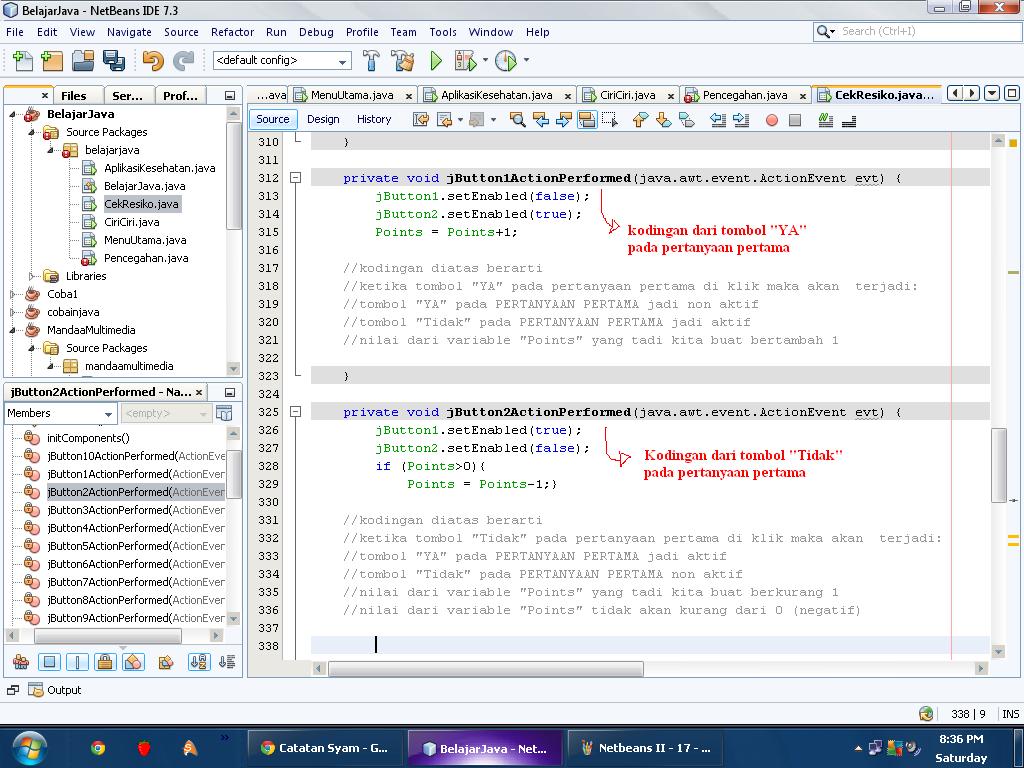Click the Undo arrow icon
Screen dimensions: 1024x768
[152, 61]
